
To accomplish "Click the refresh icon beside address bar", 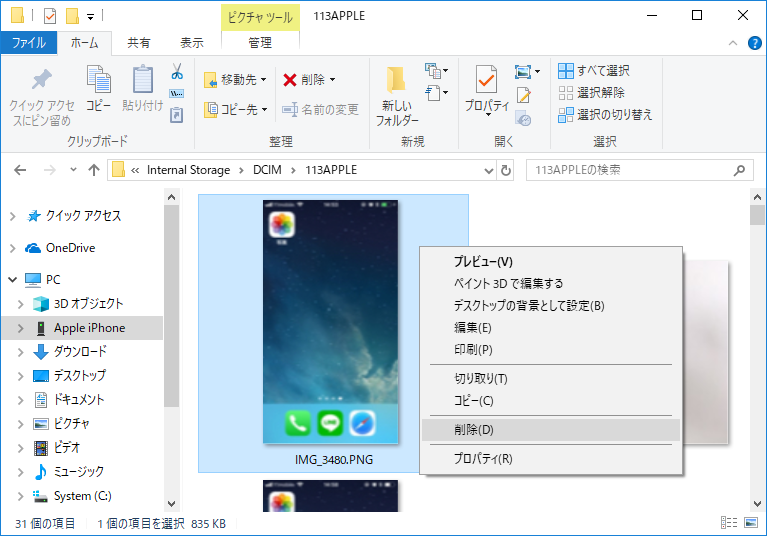I will 506,170.
